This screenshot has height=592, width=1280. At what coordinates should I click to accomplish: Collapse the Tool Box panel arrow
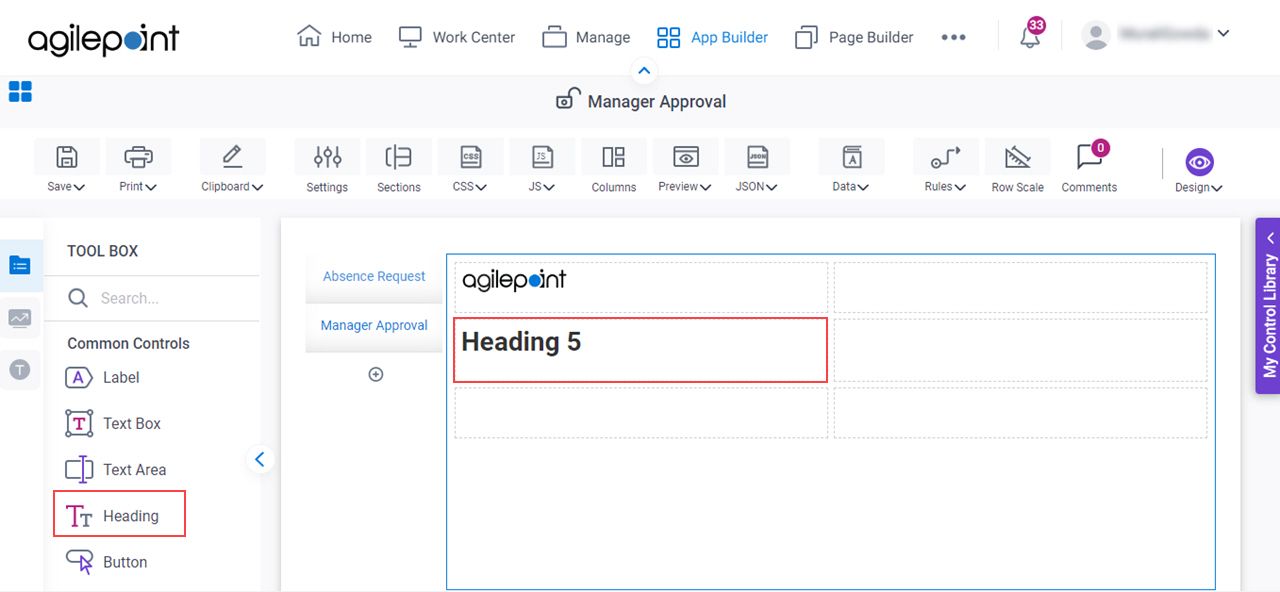[260, 459]
